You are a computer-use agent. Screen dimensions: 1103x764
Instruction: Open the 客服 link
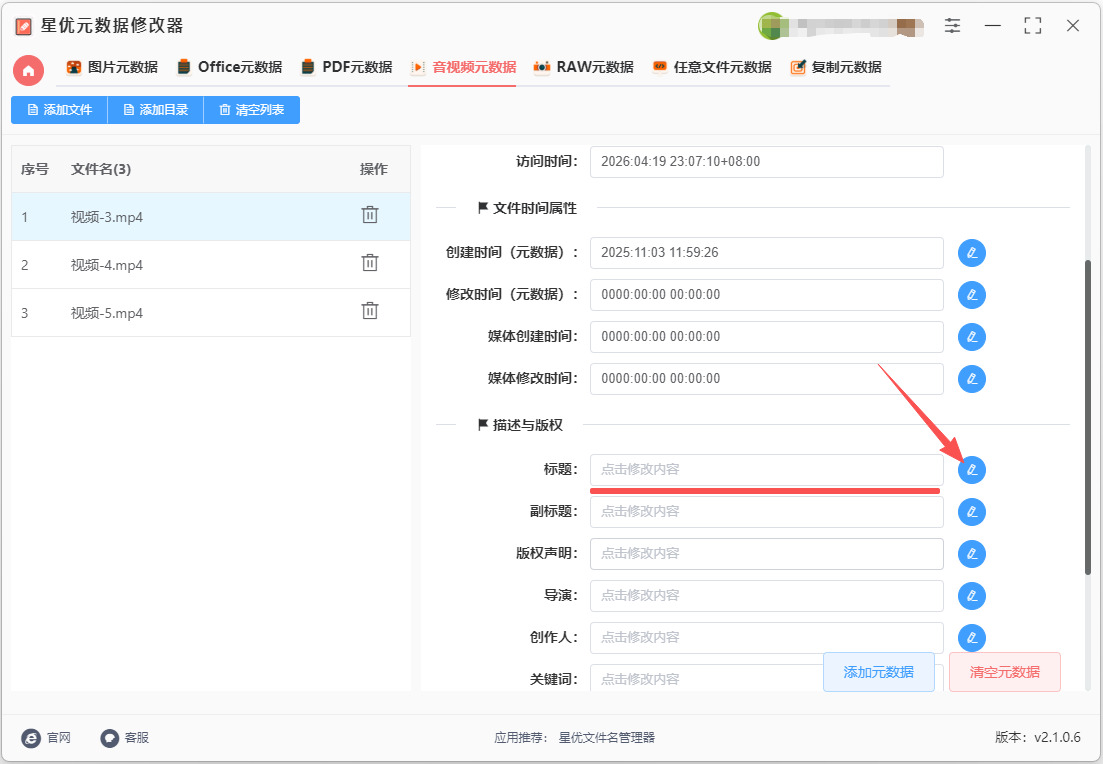click(125, 737)
